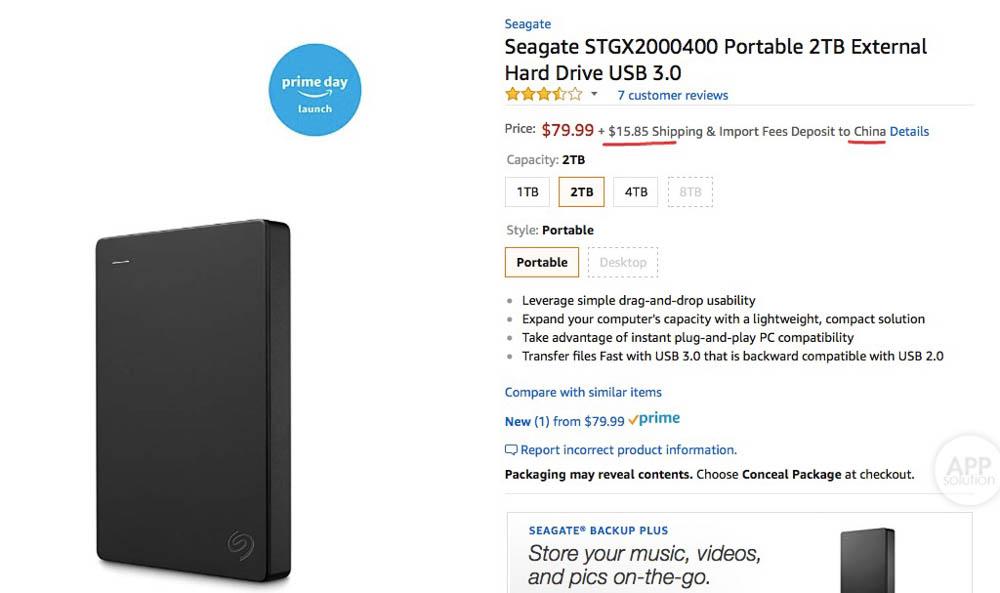Image resolution: width=1000 pixels, height=593 pixels.
Task: Select the 1TB capacity option
Action: point(528,192)
